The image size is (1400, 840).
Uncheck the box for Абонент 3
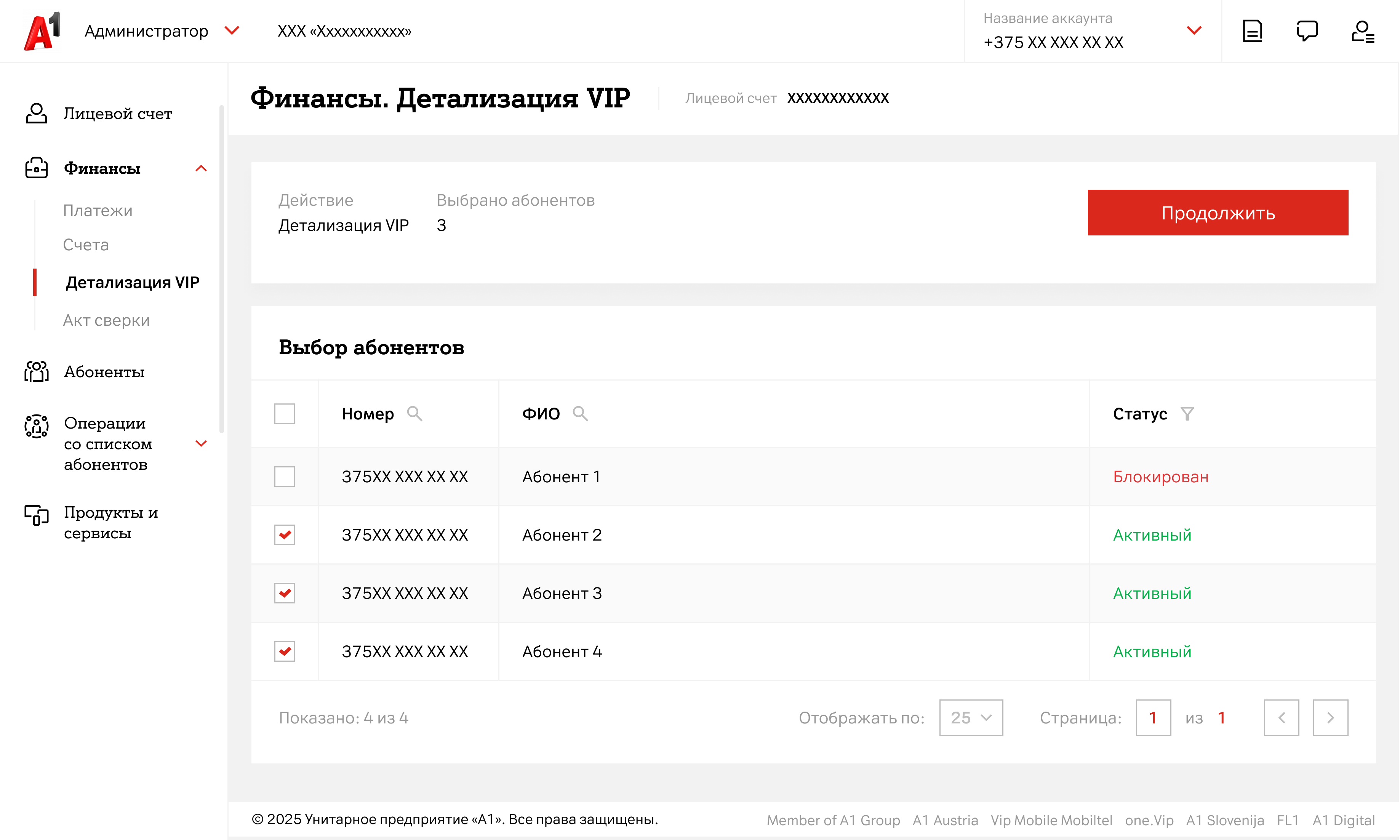[284, 593]
